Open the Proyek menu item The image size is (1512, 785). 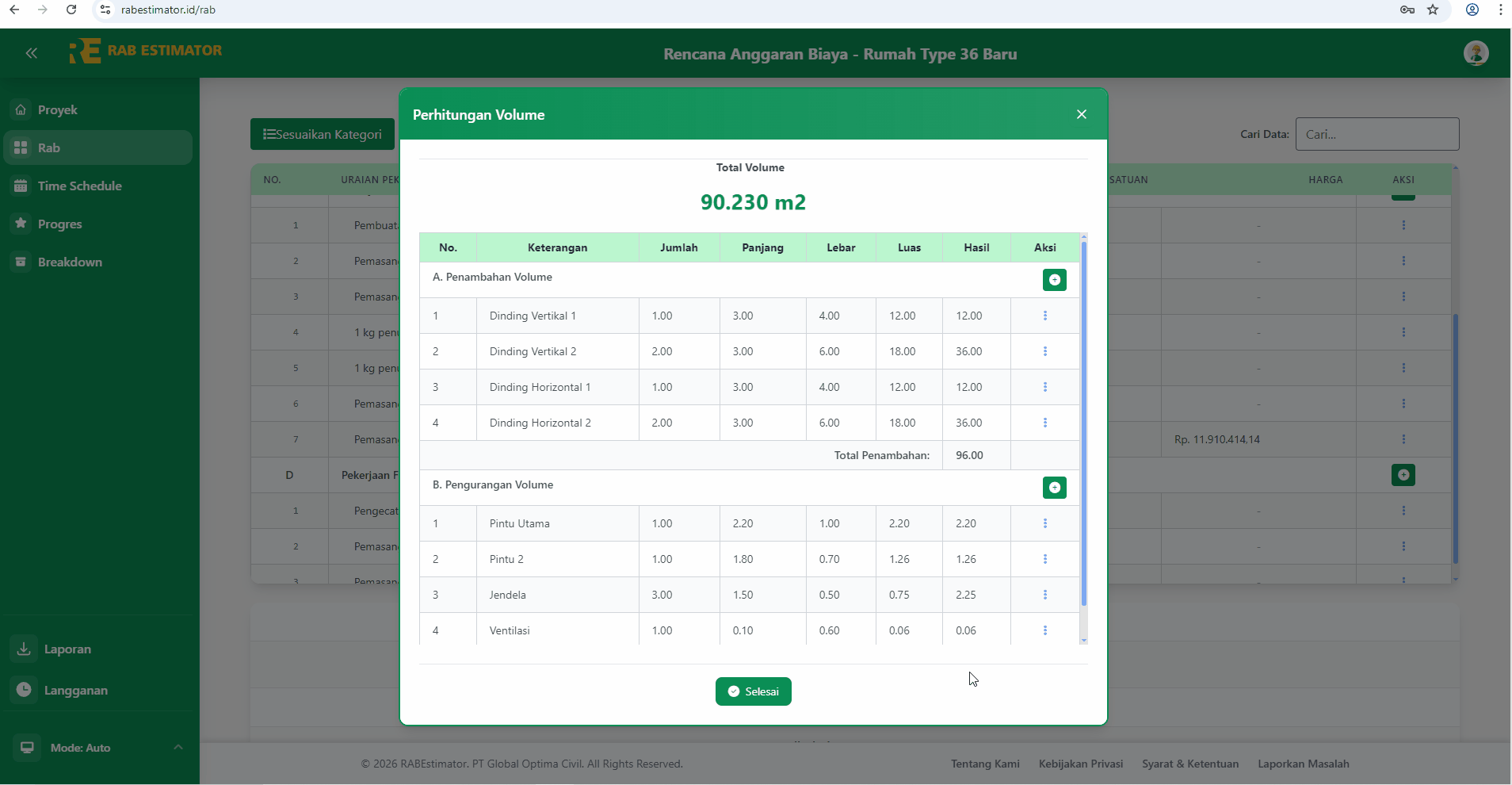[57, 110]
